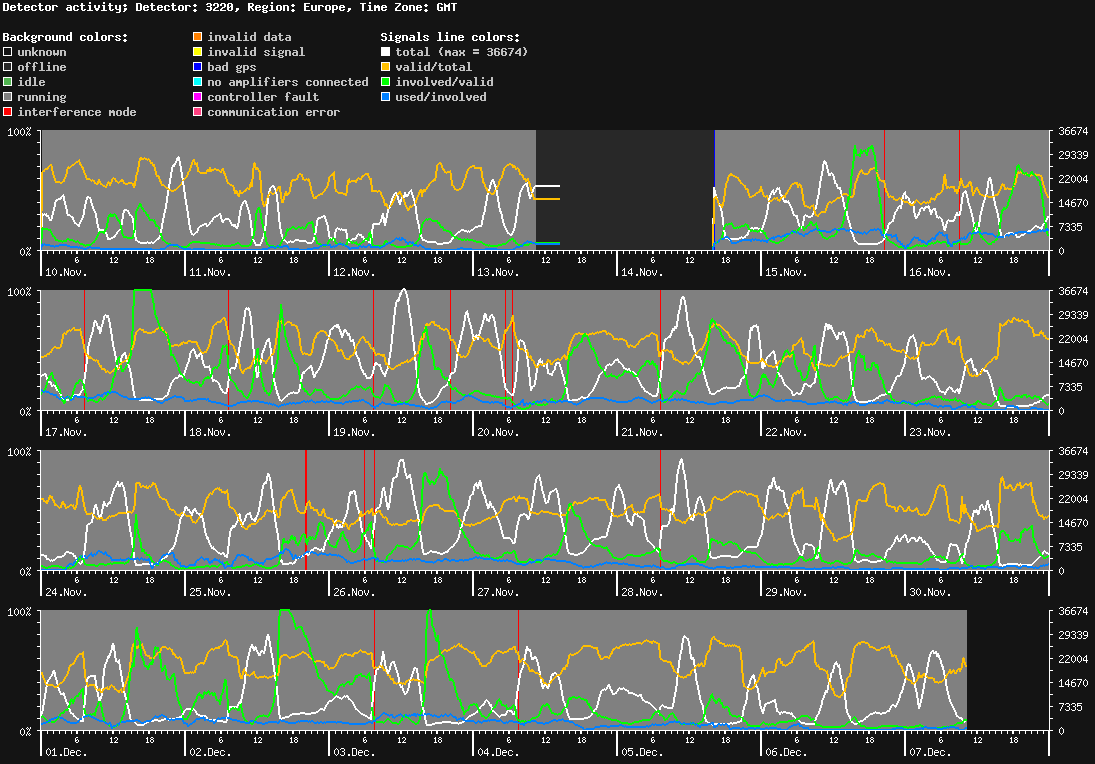This screenshot has width=1095, height=764.
Task: Toggle the 'valid/total' orange legend entry
Action: tap(388, 67)
